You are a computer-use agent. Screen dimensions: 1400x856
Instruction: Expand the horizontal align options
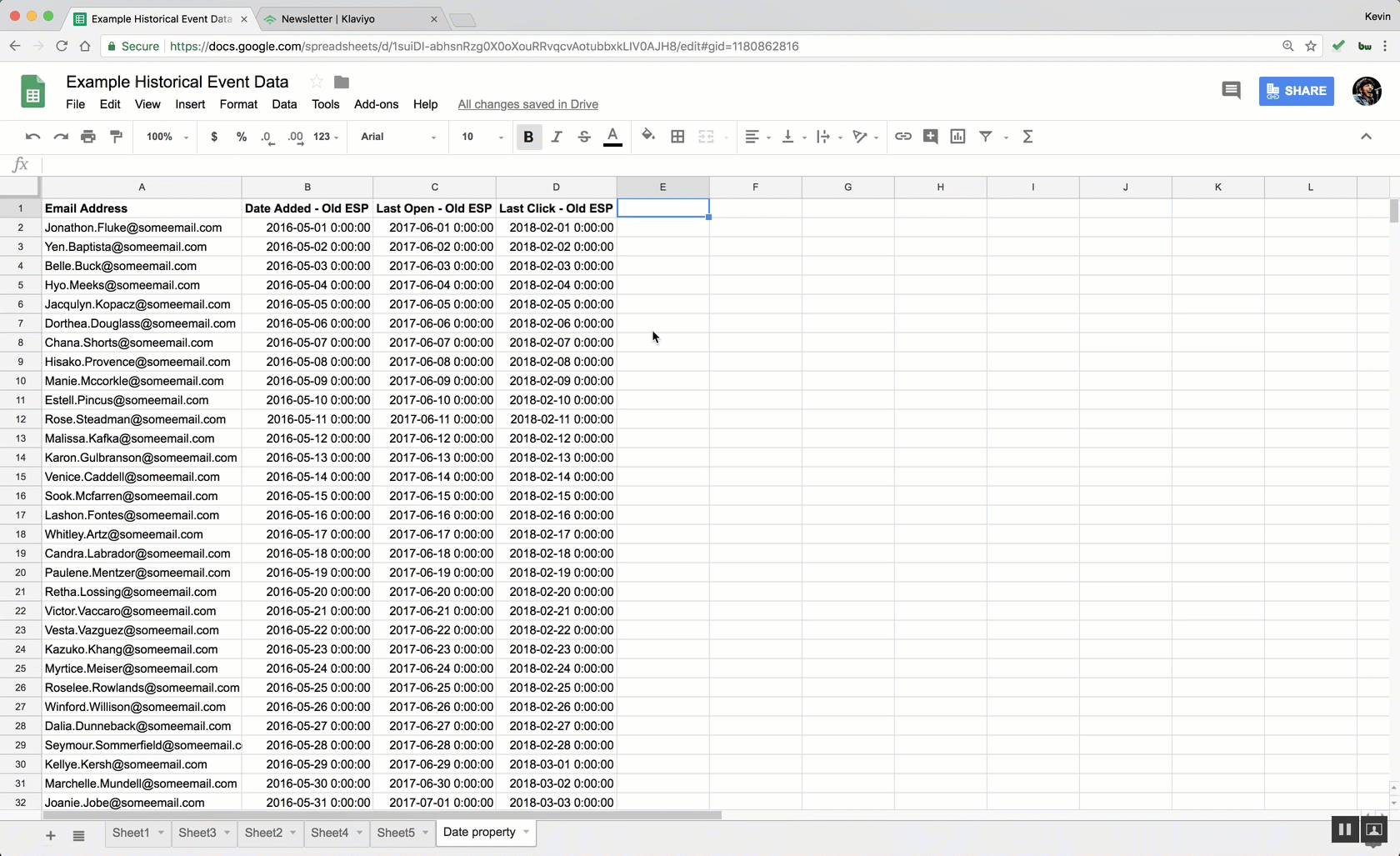[x=767, y=136]
